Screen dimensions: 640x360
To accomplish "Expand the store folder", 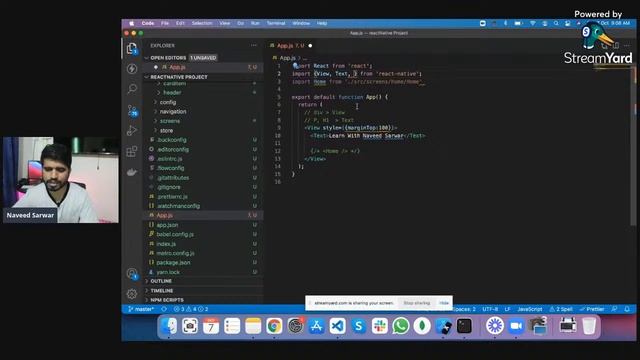I will click(166, 131).
